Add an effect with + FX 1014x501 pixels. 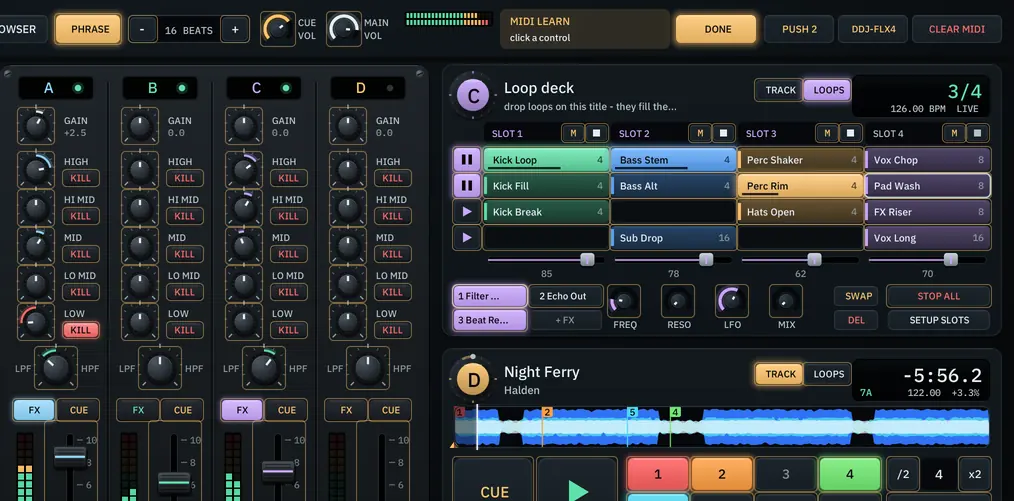click(566, 320)
